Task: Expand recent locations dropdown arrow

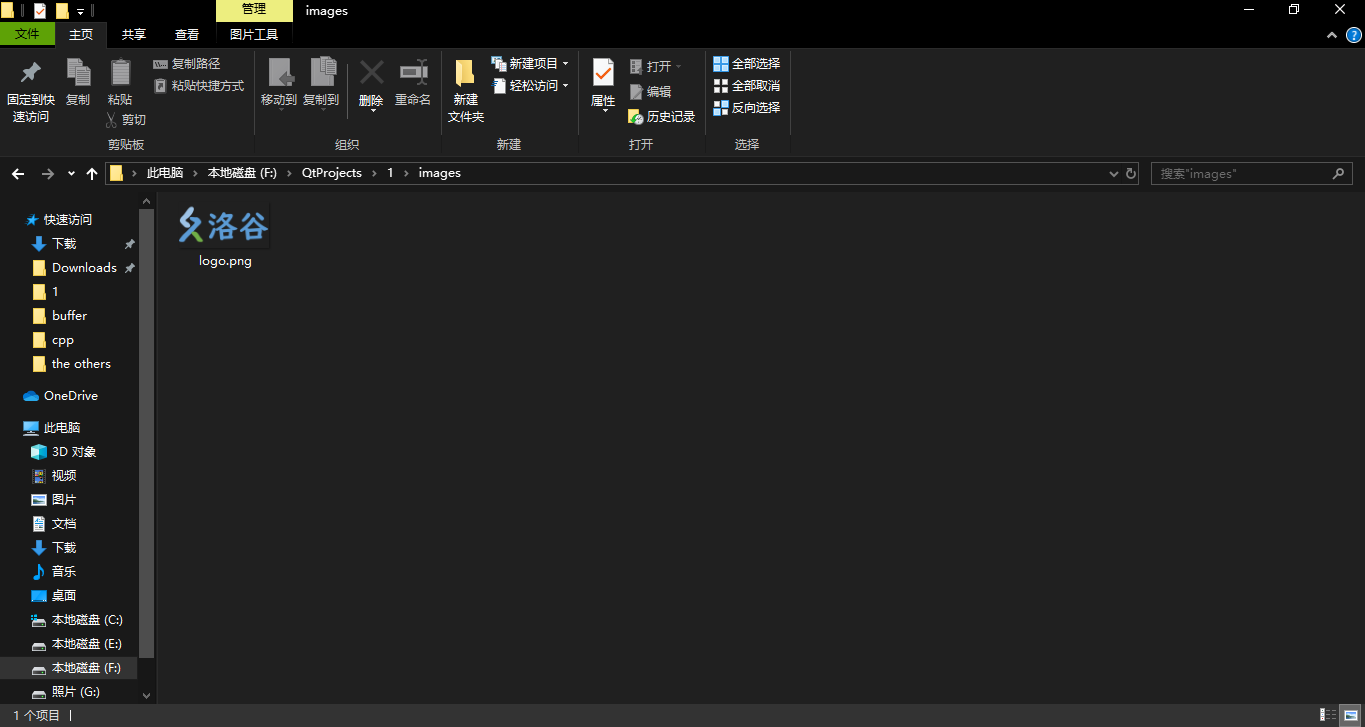Action: tap(71, 174)
